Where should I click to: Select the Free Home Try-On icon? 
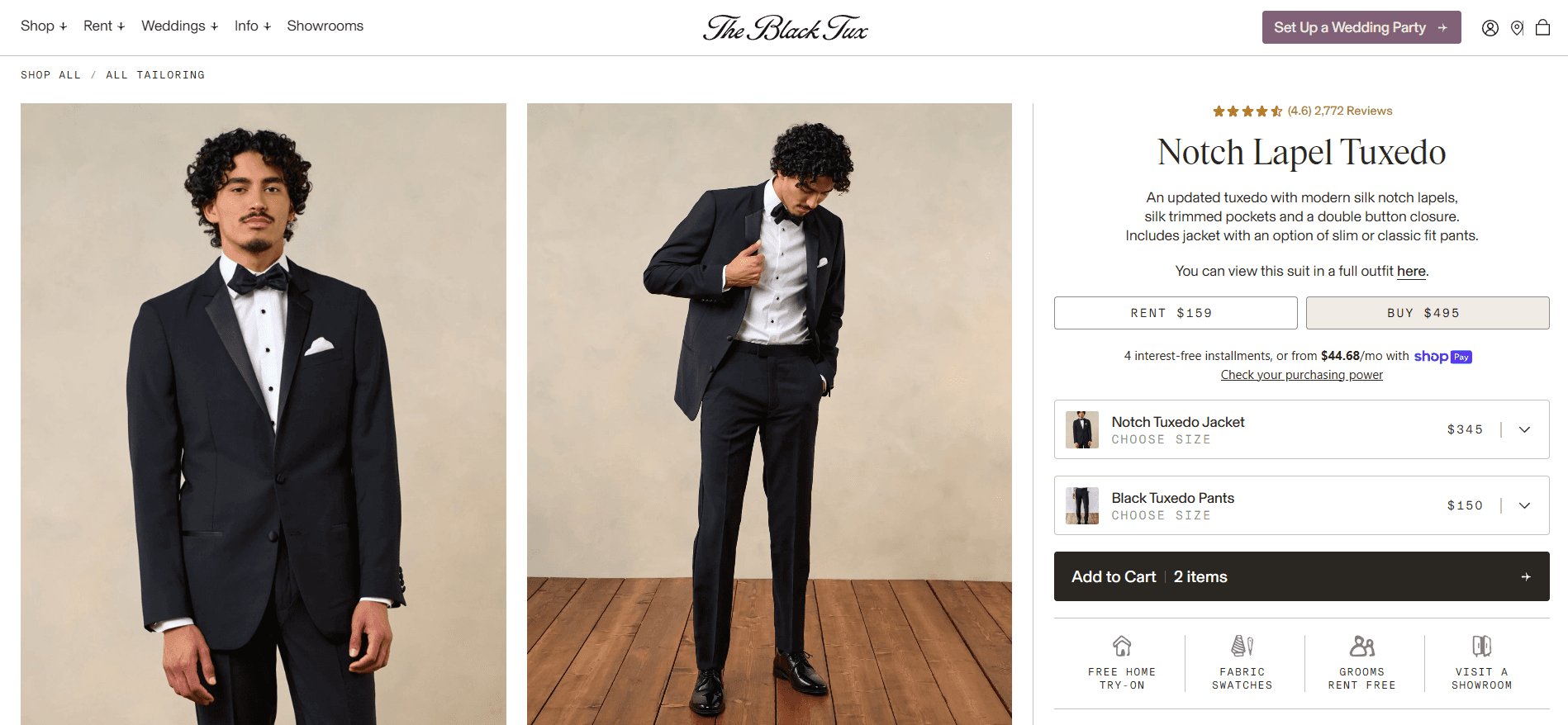tap(1122, 647)
